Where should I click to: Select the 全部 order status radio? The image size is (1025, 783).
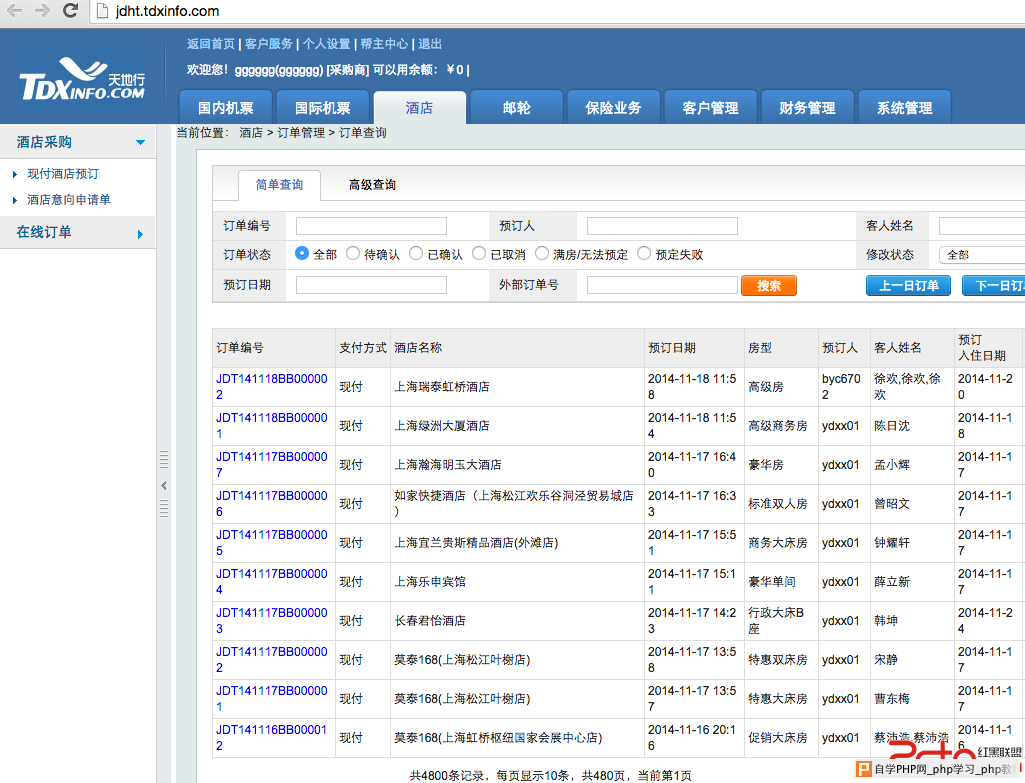(301, 253)
